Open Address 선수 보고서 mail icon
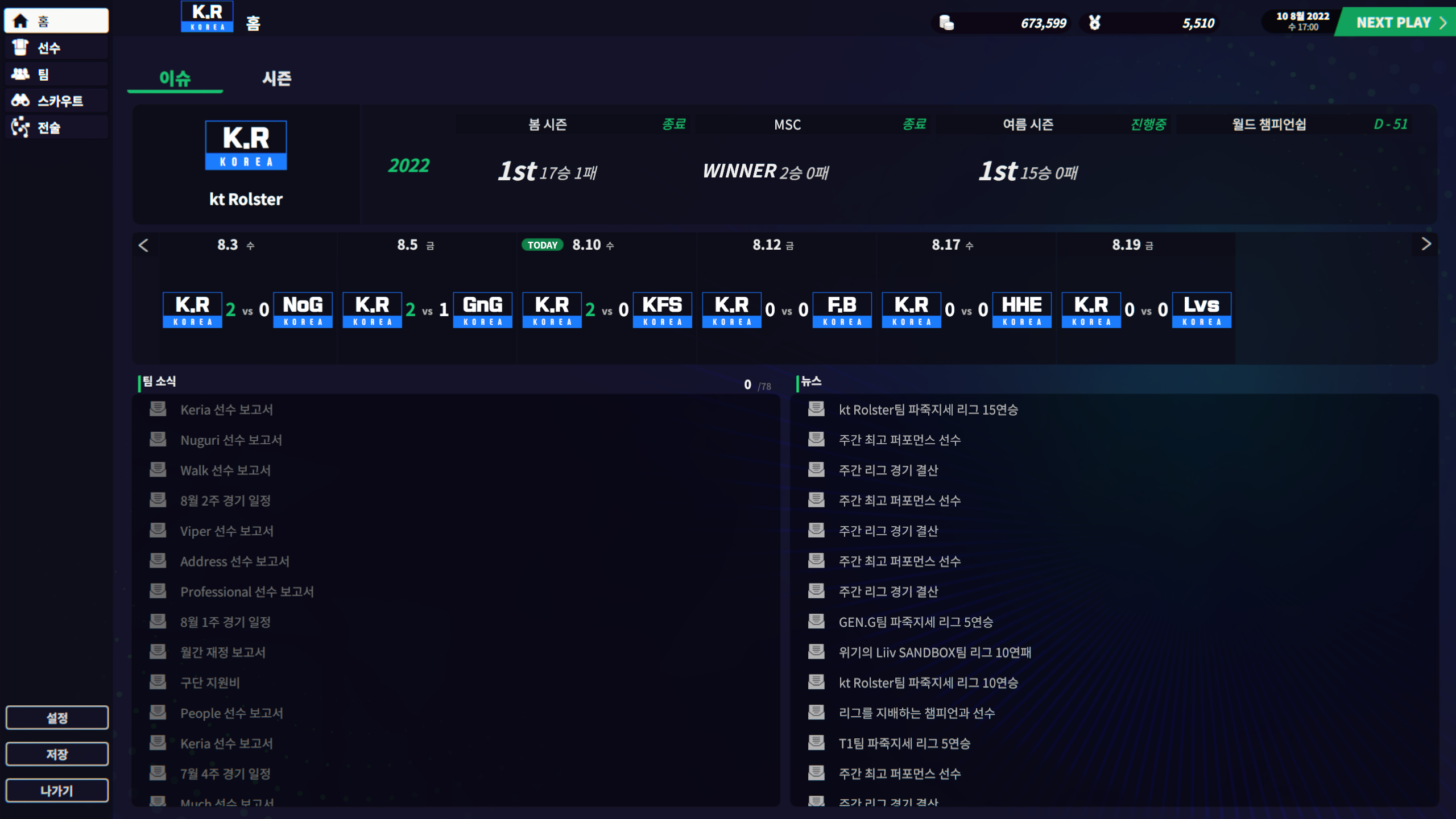Screen dimensions: 1456x819 (x=158, y=561)
